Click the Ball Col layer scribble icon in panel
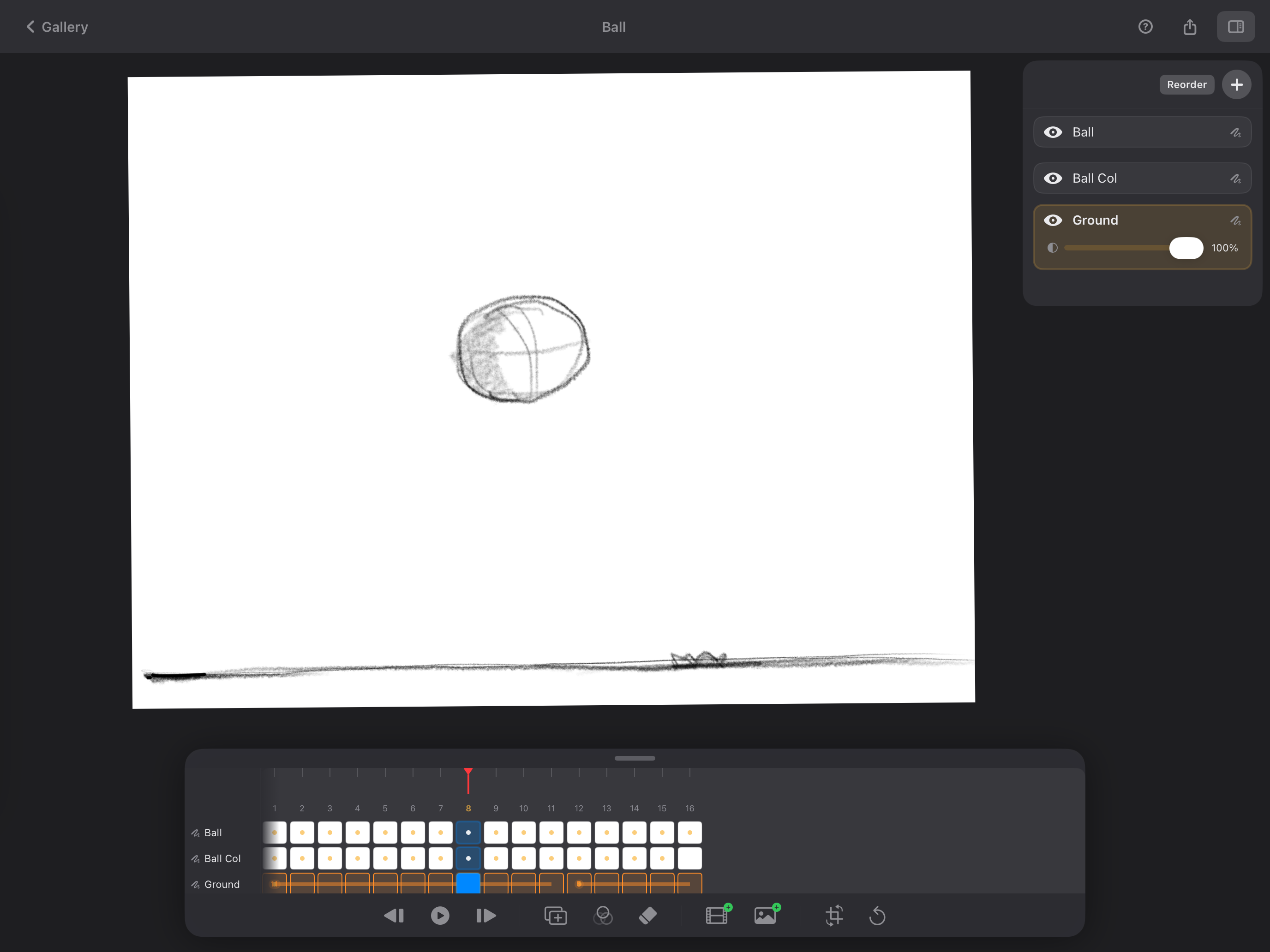The height and width of the screenshot is (952, 1270). pyautogui.click(x=1235, y=178)
